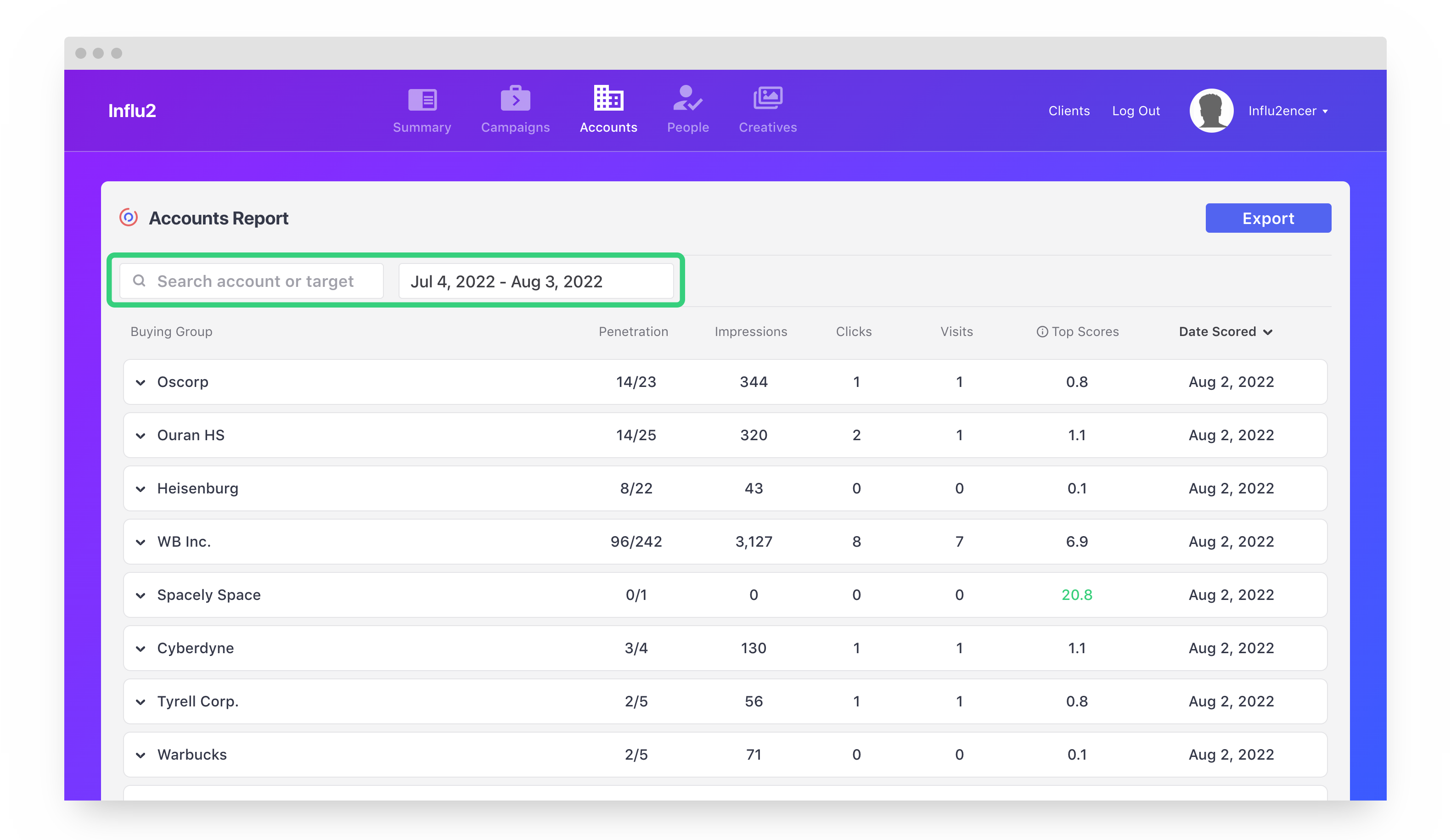This screenshot has width=1451, height=840.
Task: Click the Top Scores info icon
Action: 1041,331
